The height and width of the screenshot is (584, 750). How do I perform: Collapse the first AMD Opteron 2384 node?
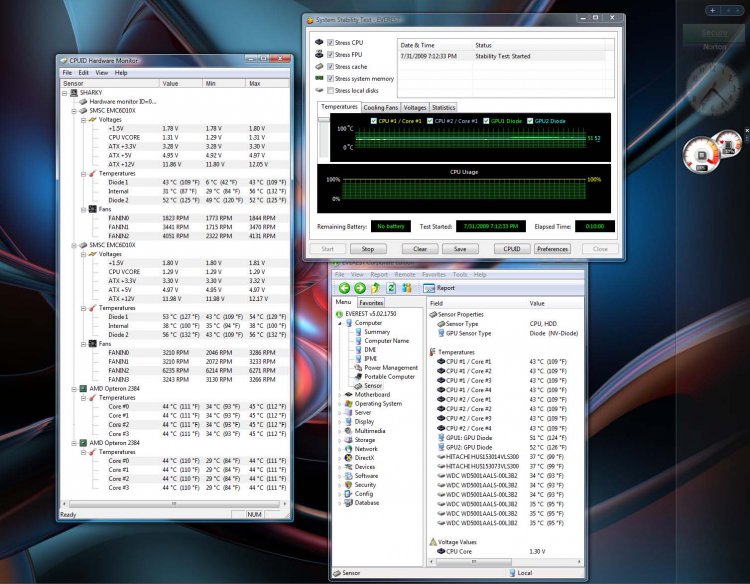(74, 389)
